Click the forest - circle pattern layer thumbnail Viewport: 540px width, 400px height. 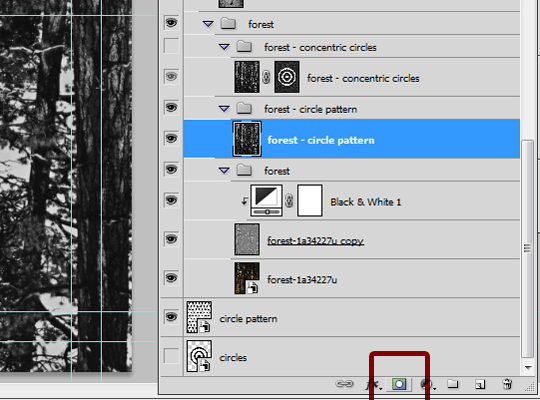tap(247, 139)
